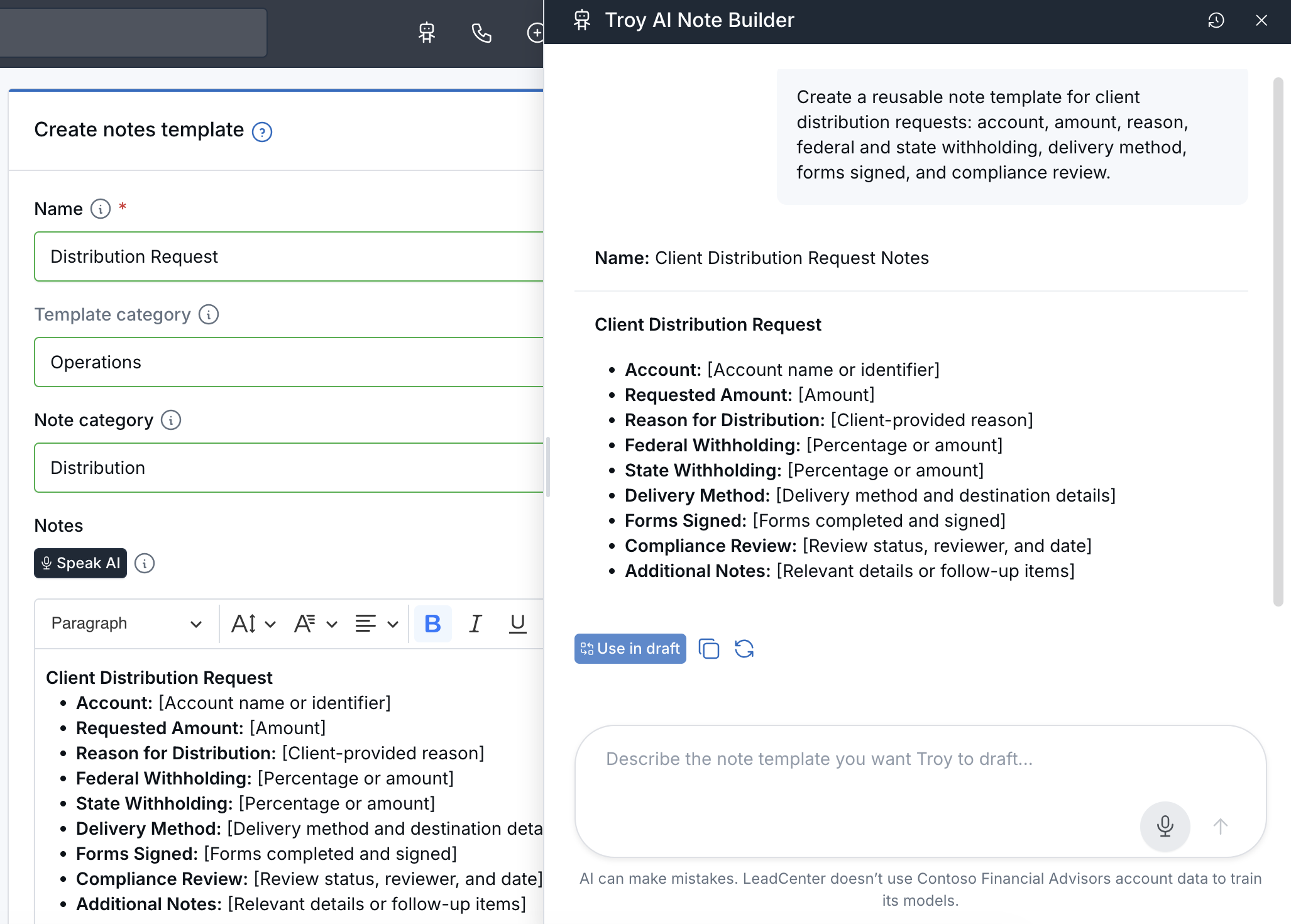Click the 'Client Distribution Request' heading in Troy response
The height and width of the screenshot is (924, 1291).
[708, 324]
